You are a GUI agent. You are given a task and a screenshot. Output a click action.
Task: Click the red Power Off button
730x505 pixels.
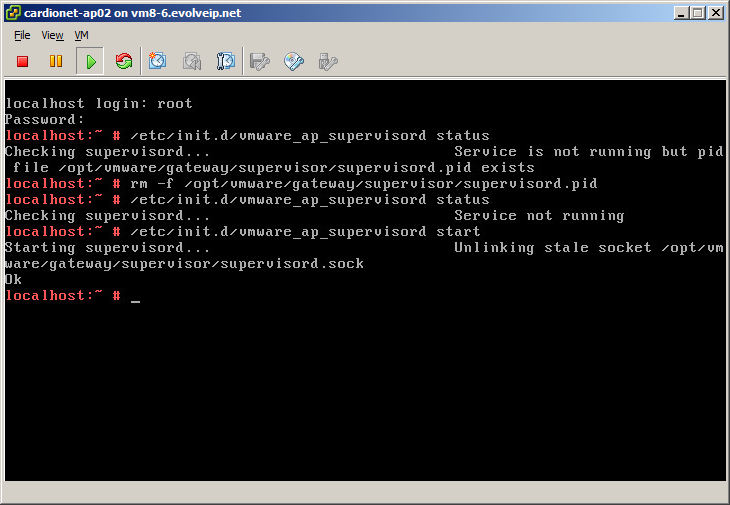tap(22, 62)
